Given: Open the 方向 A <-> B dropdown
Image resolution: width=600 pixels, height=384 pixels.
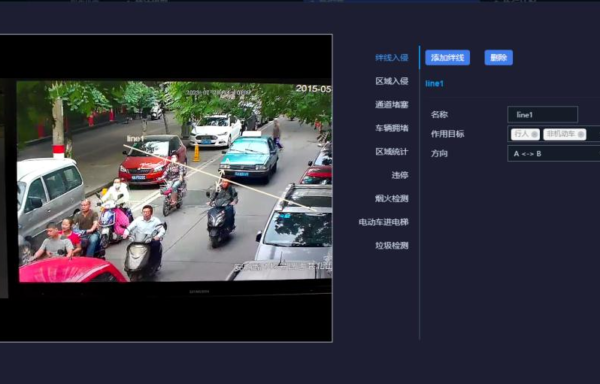Looking at the screenshot, I should [553, 154].
